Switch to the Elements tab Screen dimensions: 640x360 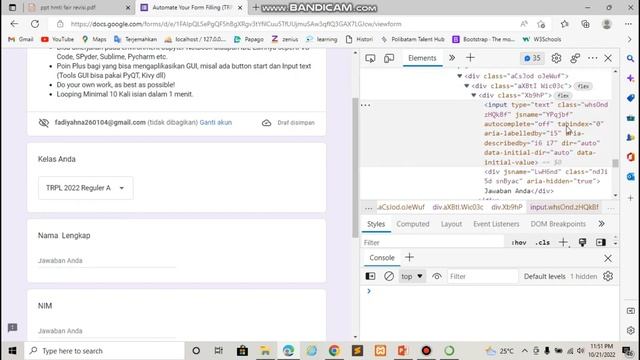(x=422, y=58)
